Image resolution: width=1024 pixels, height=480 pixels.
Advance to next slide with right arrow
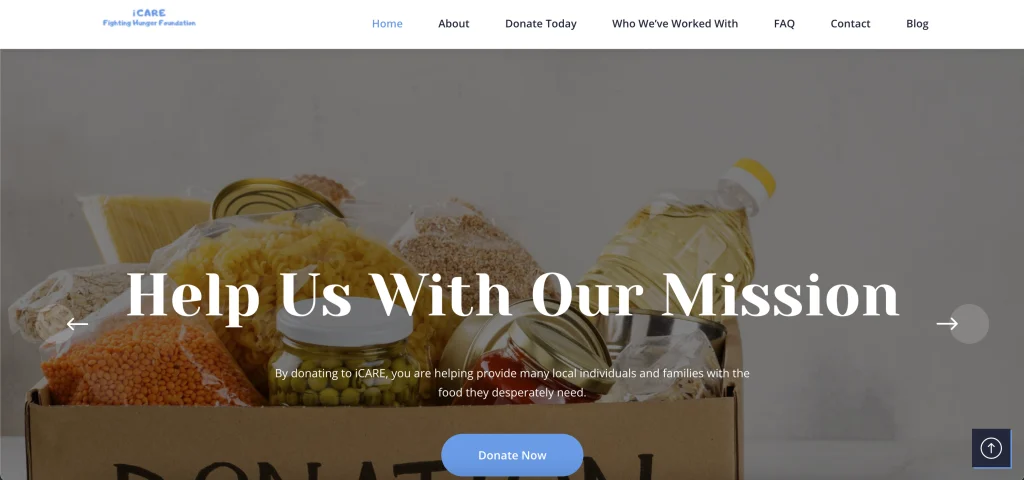point(947,324)
